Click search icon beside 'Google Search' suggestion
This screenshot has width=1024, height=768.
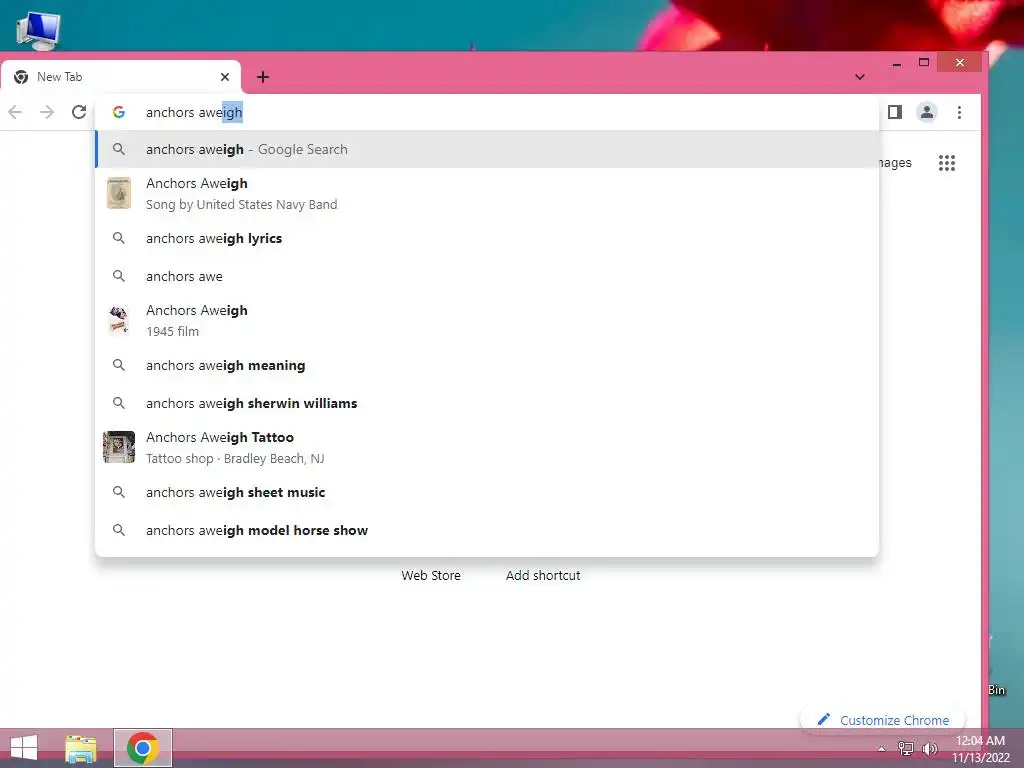(119, 149)
